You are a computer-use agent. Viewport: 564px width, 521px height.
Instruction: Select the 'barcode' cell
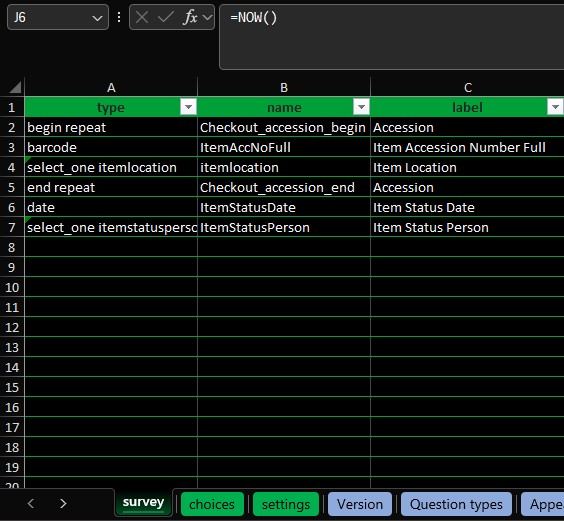coord(111,147)
